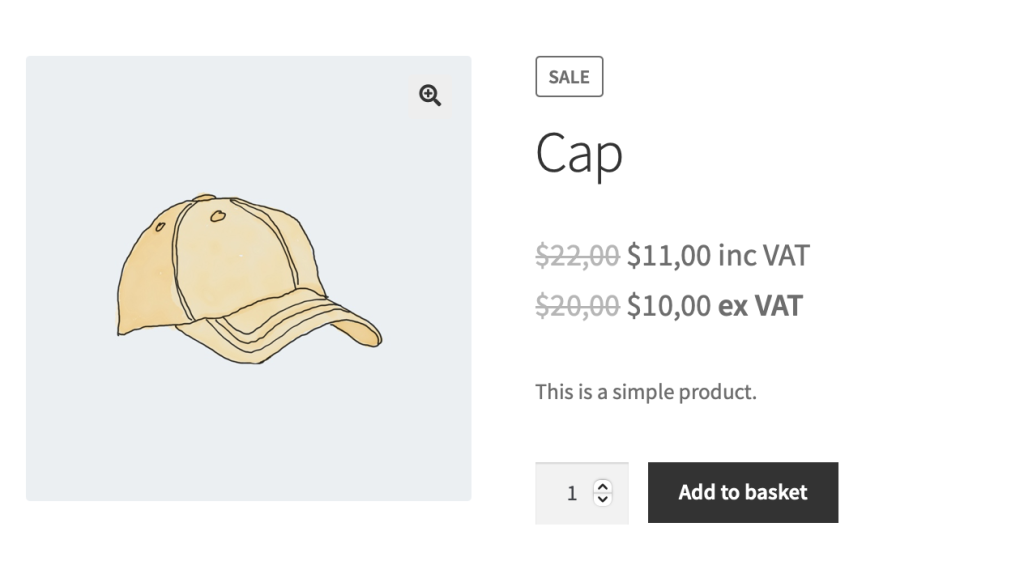Click the Cap product title
The image size is (1024, 578).
pos(579,154)
